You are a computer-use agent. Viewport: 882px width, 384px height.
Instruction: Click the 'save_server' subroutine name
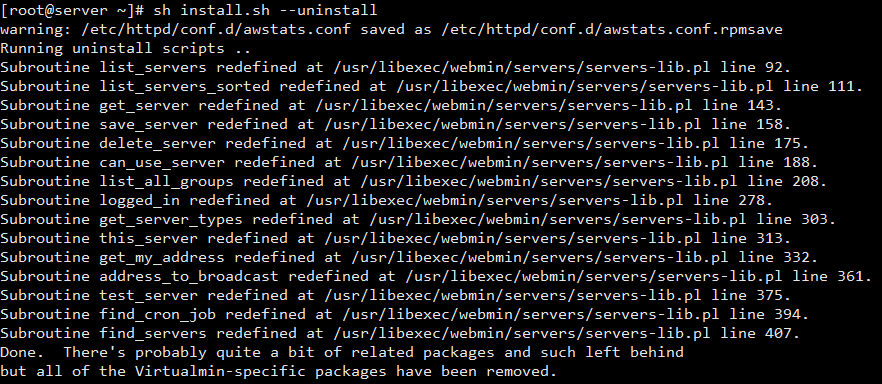148,124
